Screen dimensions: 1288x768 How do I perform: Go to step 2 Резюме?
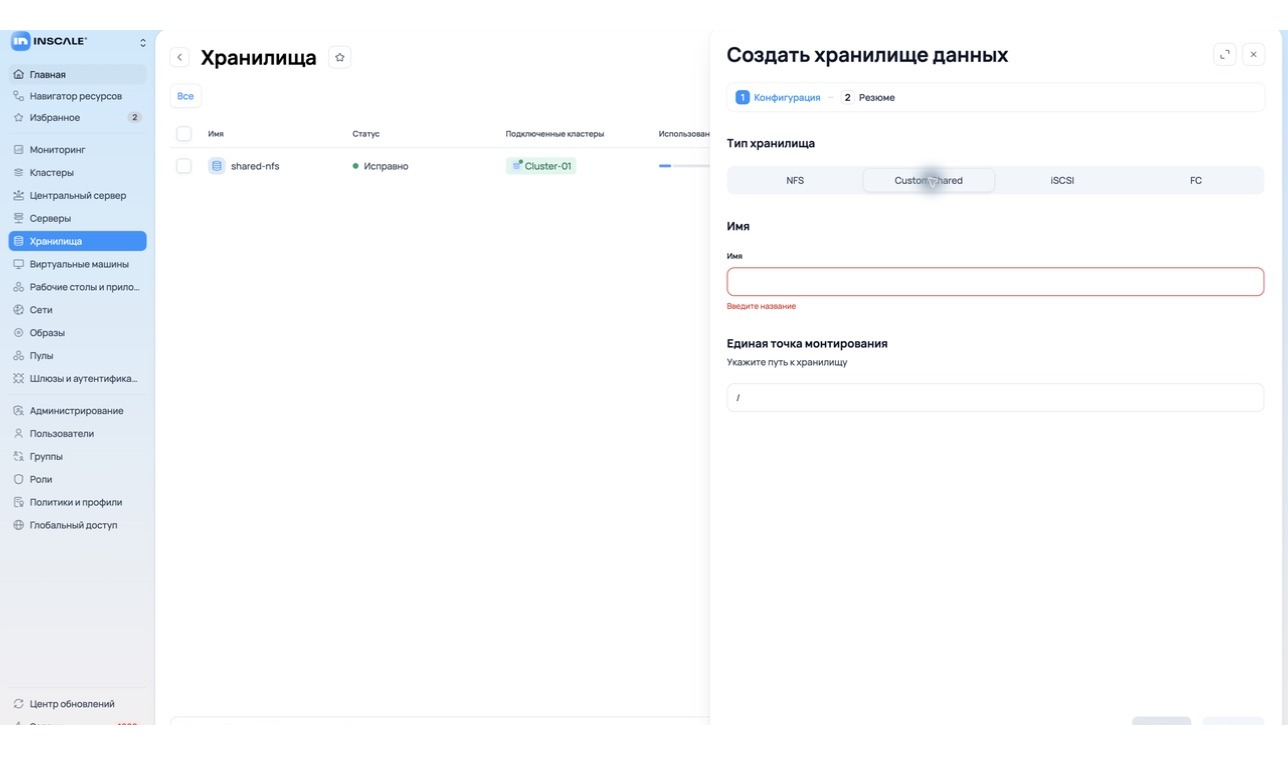pyautogui.click(x=868, y=97)
